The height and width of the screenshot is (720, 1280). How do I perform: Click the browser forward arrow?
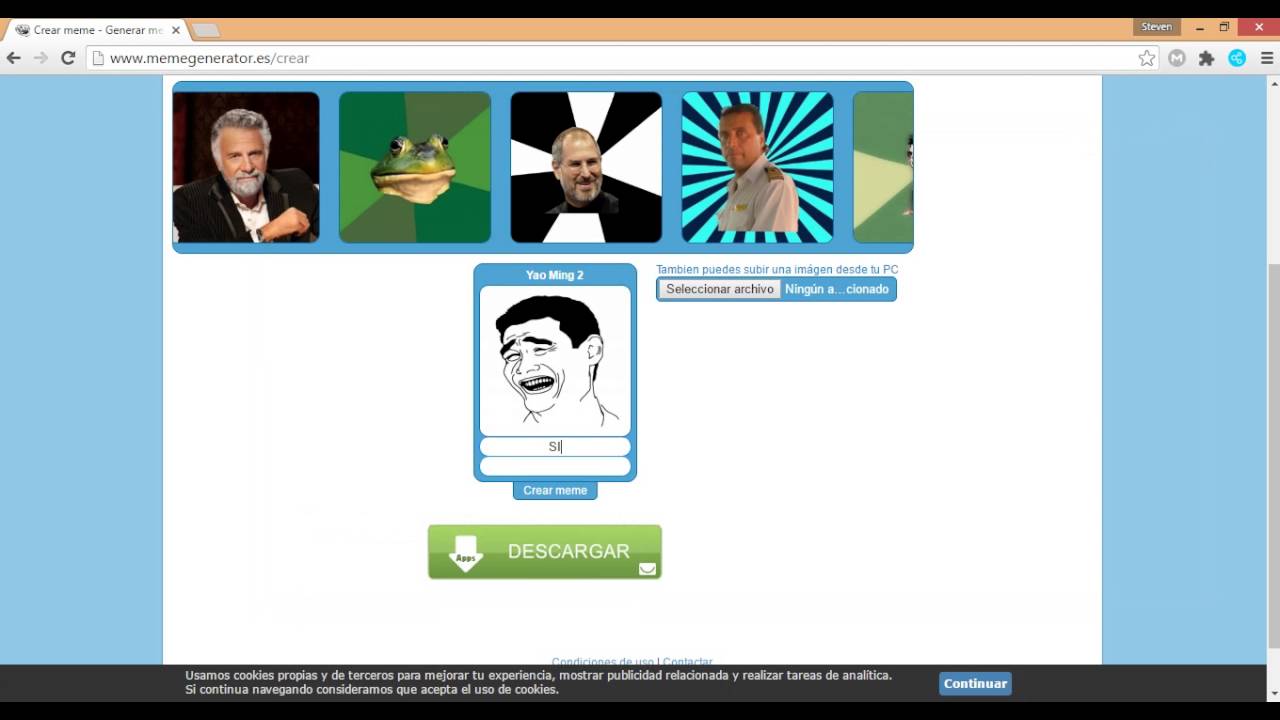[41, 58]
